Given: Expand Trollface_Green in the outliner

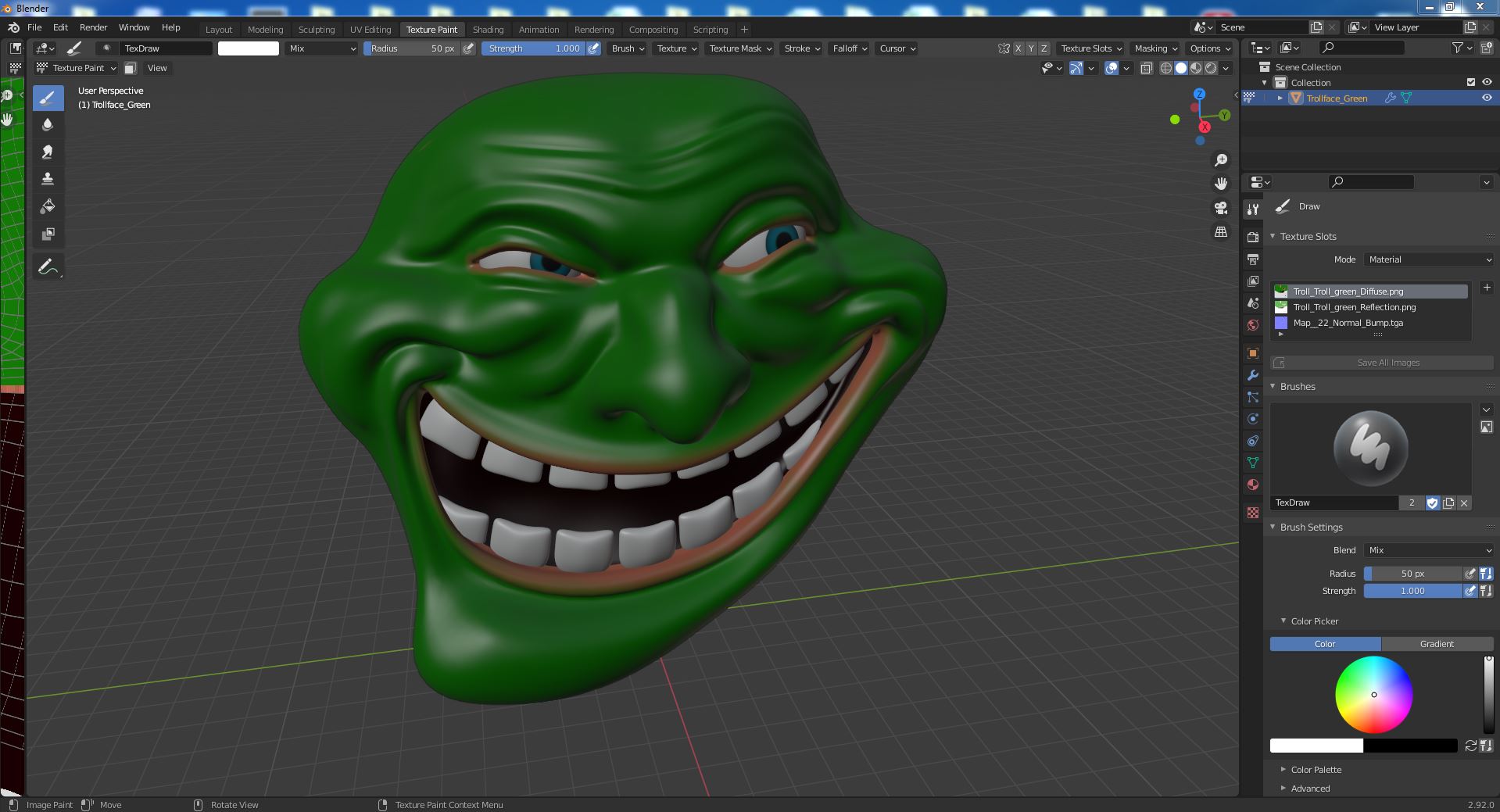Looking at the screenshot, I should point(1280,98).
